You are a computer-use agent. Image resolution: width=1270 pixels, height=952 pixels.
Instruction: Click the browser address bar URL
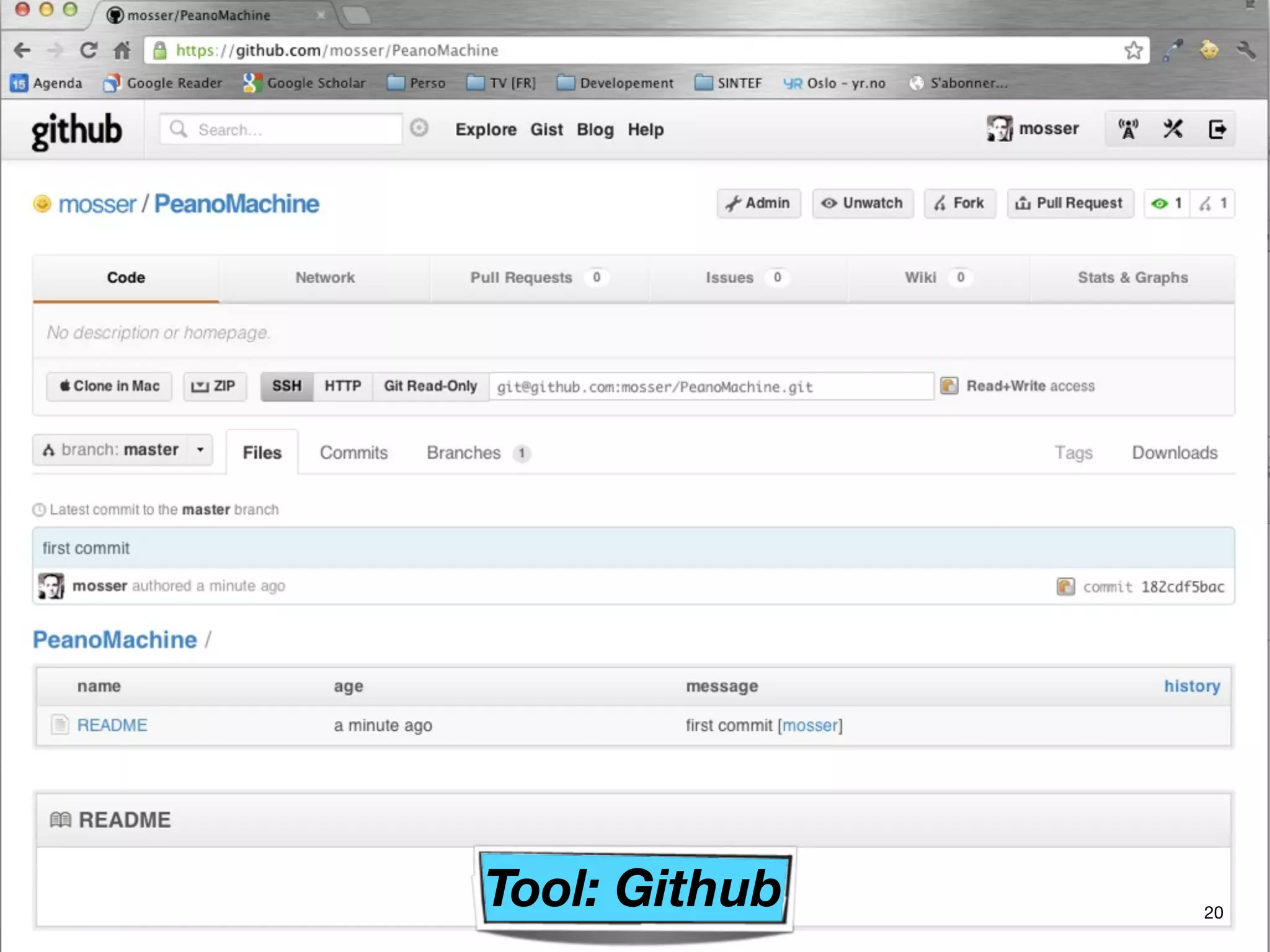point(645,50)
